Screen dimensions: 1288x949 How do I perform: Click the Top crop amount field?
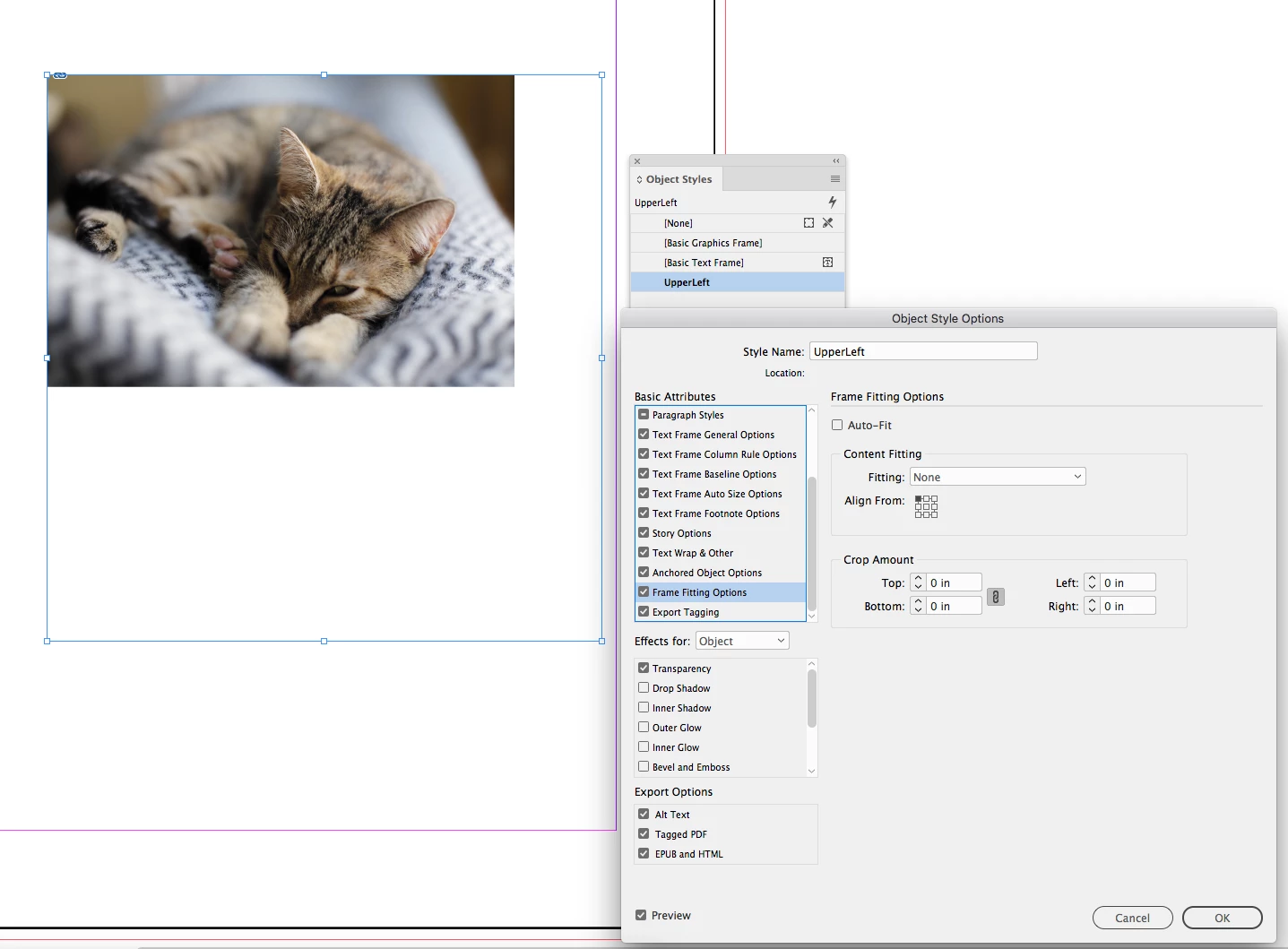click(x=954, y=582)
